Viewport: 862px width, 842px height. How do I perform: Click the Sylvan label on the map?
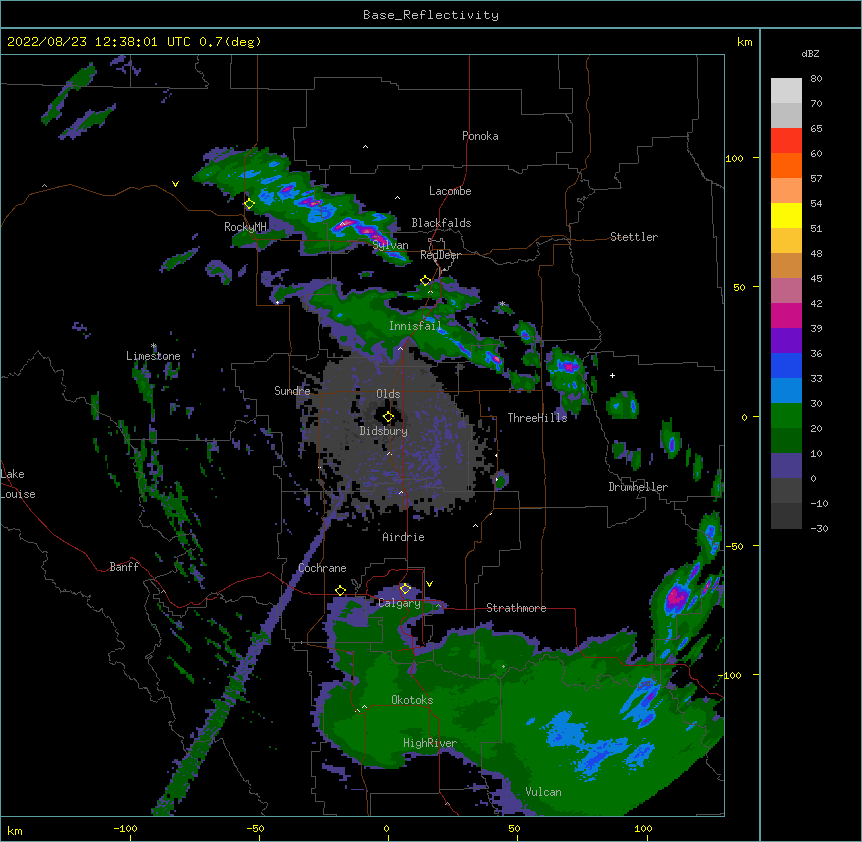[390, 245]
